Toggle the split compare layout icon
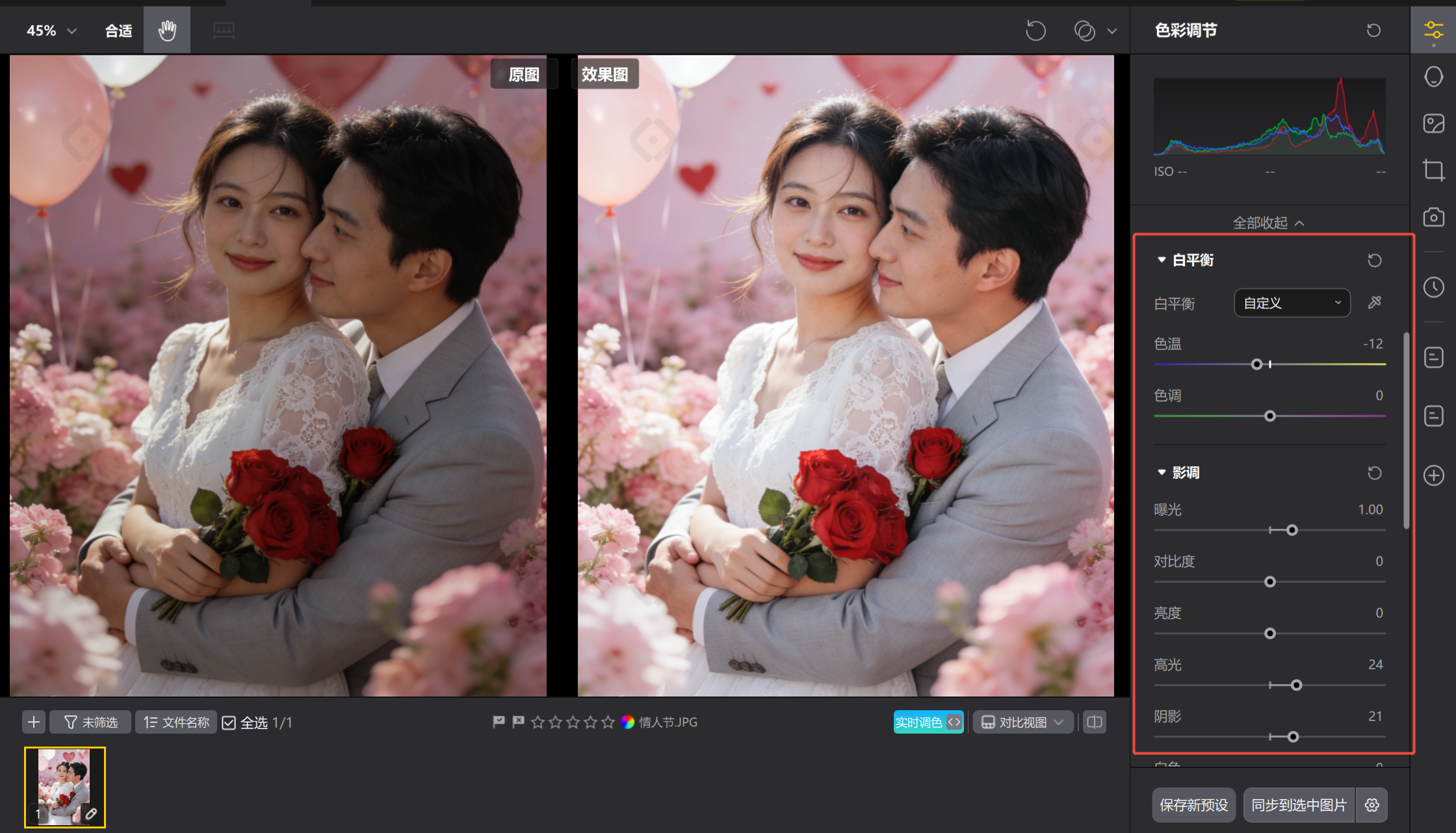 coord(1095,722)
